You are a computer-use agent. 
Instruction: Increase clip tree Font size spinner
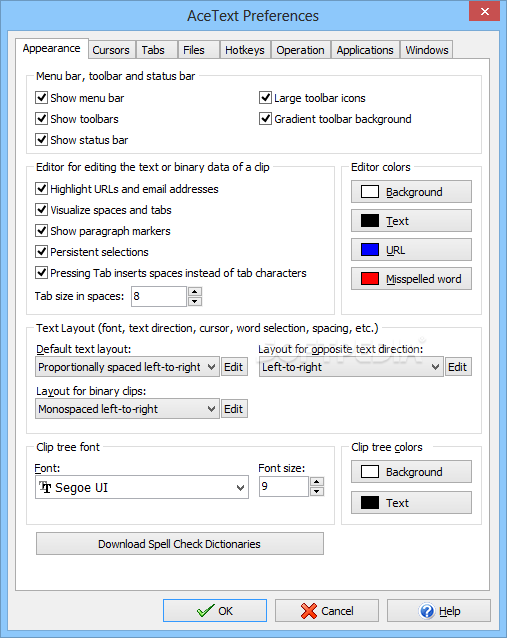click(x=317, y=482)
